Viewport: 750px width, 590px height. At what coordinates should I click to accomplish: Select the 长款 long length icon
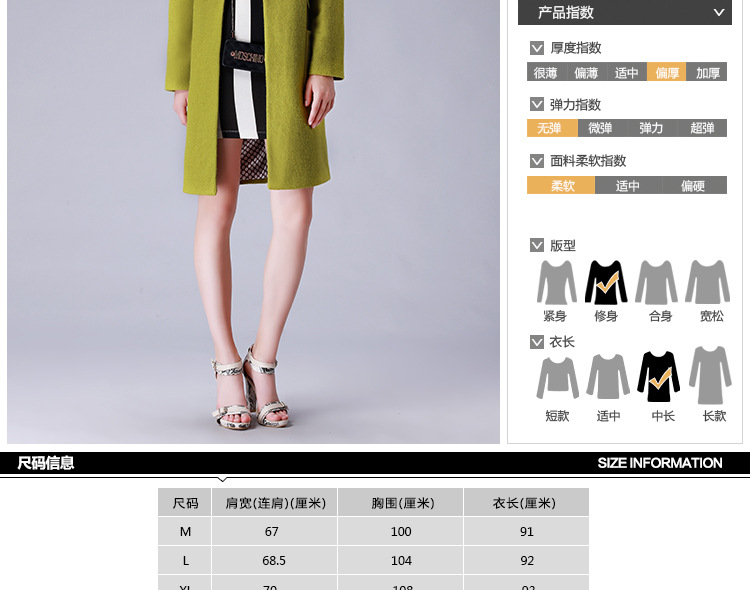(x=710, y=375)
